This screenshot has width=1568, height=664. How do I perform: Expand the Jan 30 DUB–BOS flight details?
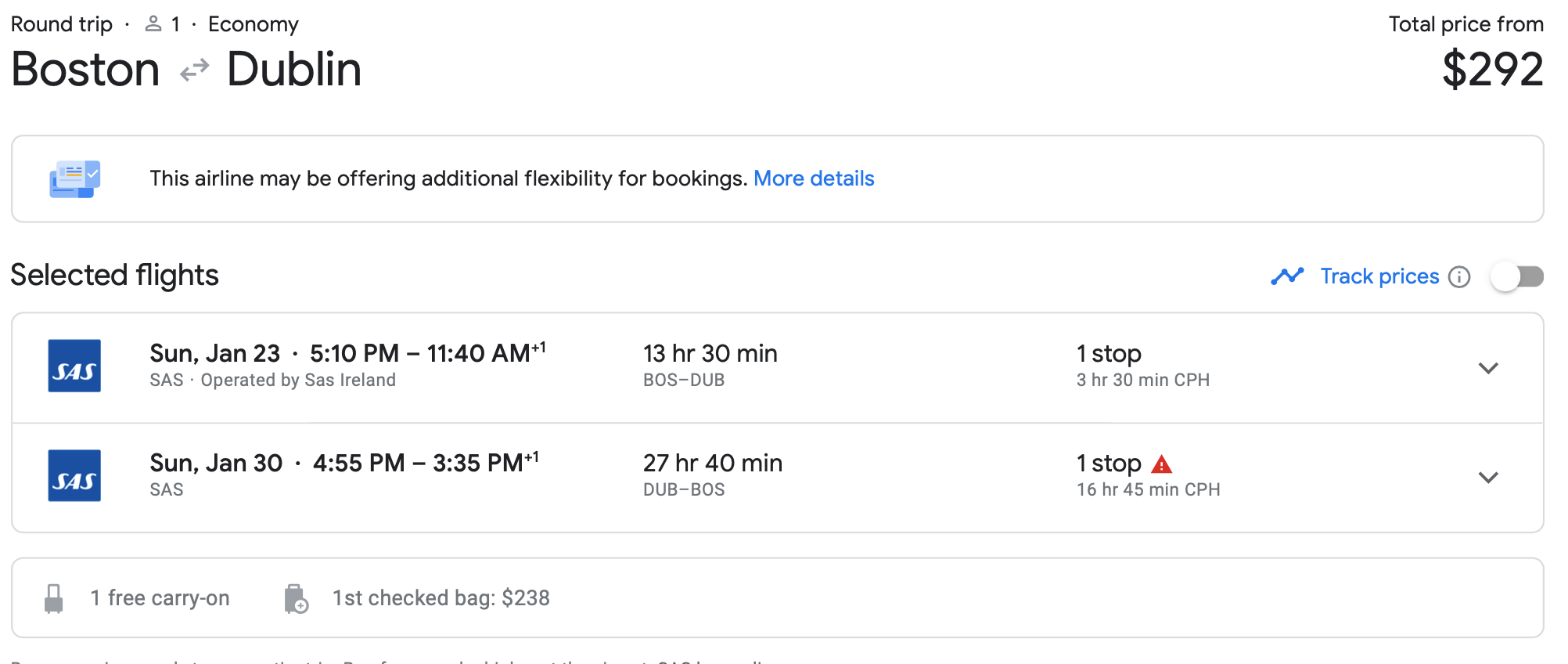pos(1487,478)
